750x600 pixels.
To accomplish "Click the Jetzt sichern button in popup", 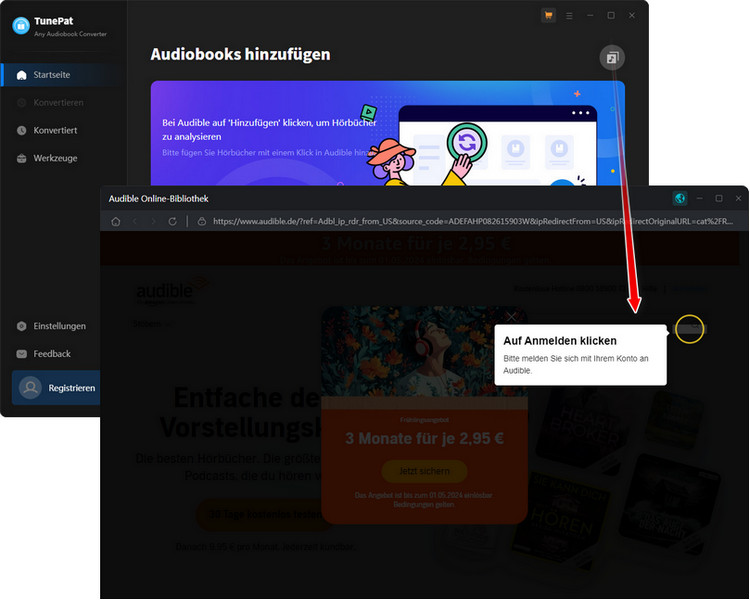I will tap(424, 471).
